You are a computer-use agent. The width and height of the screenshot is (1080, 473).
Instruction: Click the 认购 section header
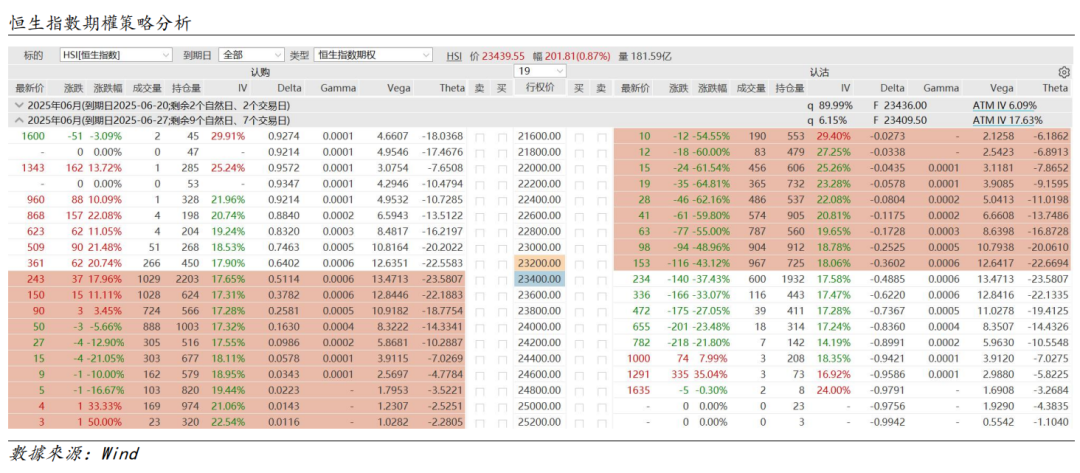pos(260,72)
